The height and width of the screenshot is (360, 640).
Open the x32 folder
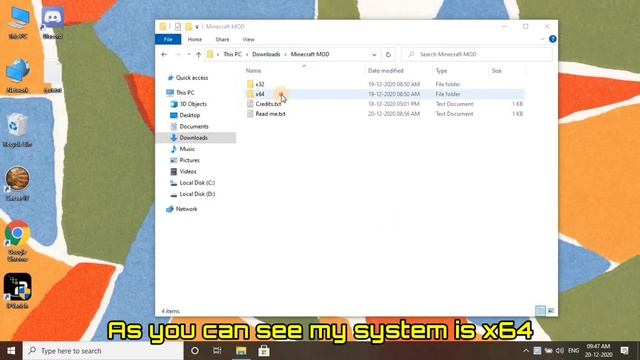point(260,84)
